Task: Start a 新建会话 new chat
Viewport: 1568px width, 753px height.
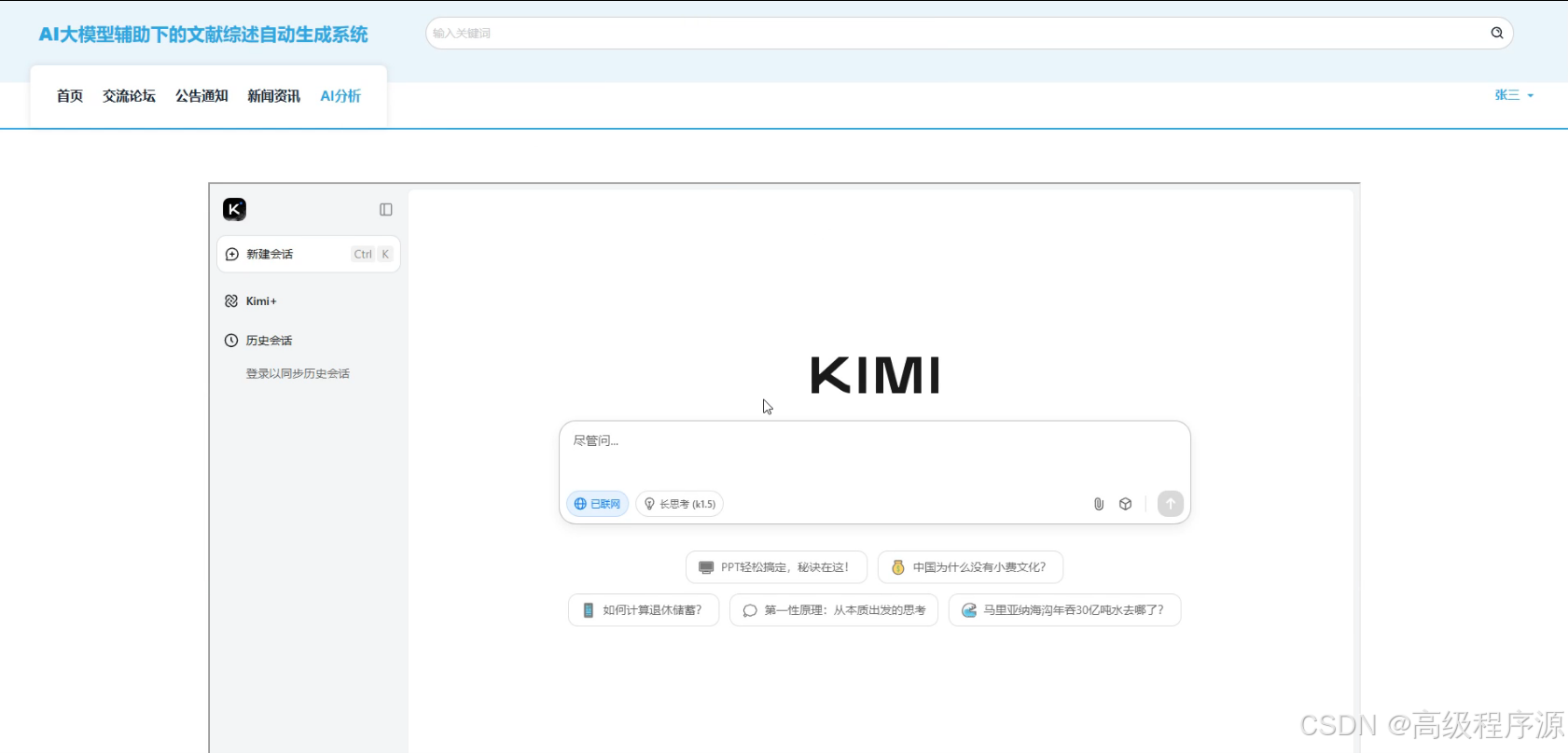Action: [x=309, y=254]
